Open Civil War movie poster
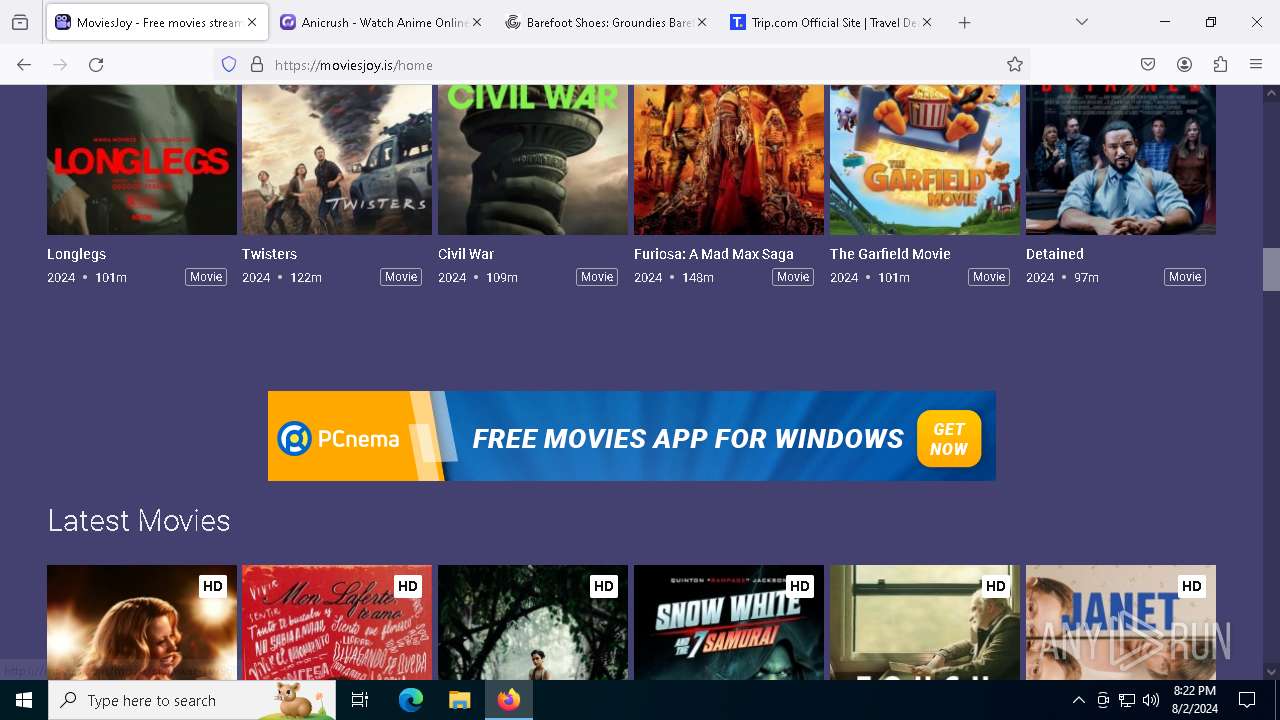 [533, 160]
